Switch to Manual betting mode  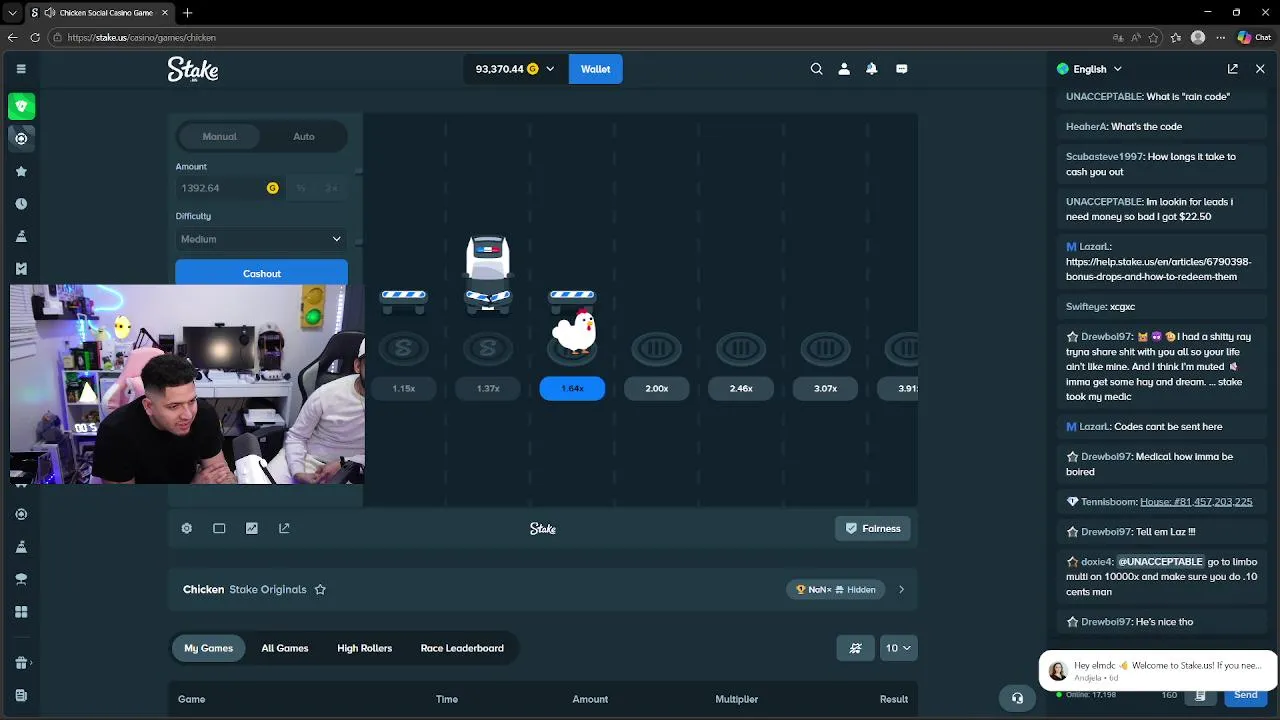219,136
